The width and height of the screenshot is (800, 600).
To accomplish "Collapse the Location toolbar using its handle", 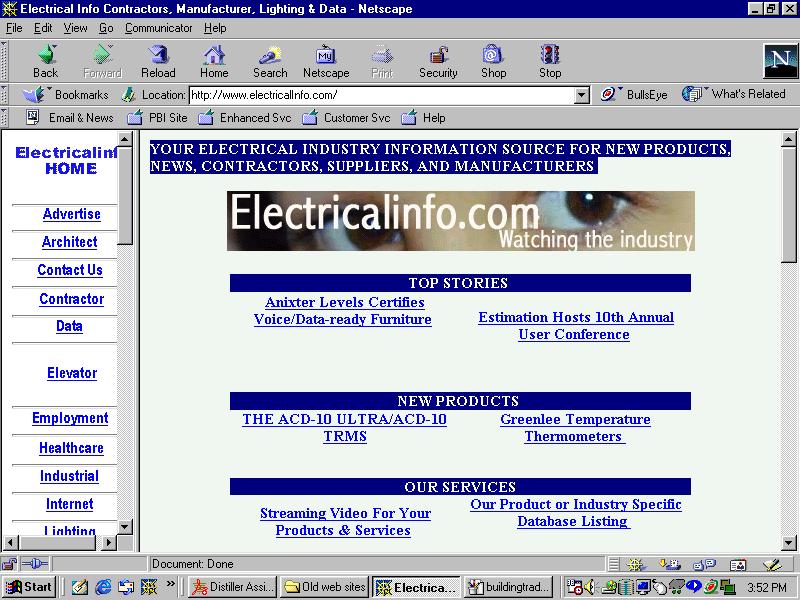I will click(4, 95).
